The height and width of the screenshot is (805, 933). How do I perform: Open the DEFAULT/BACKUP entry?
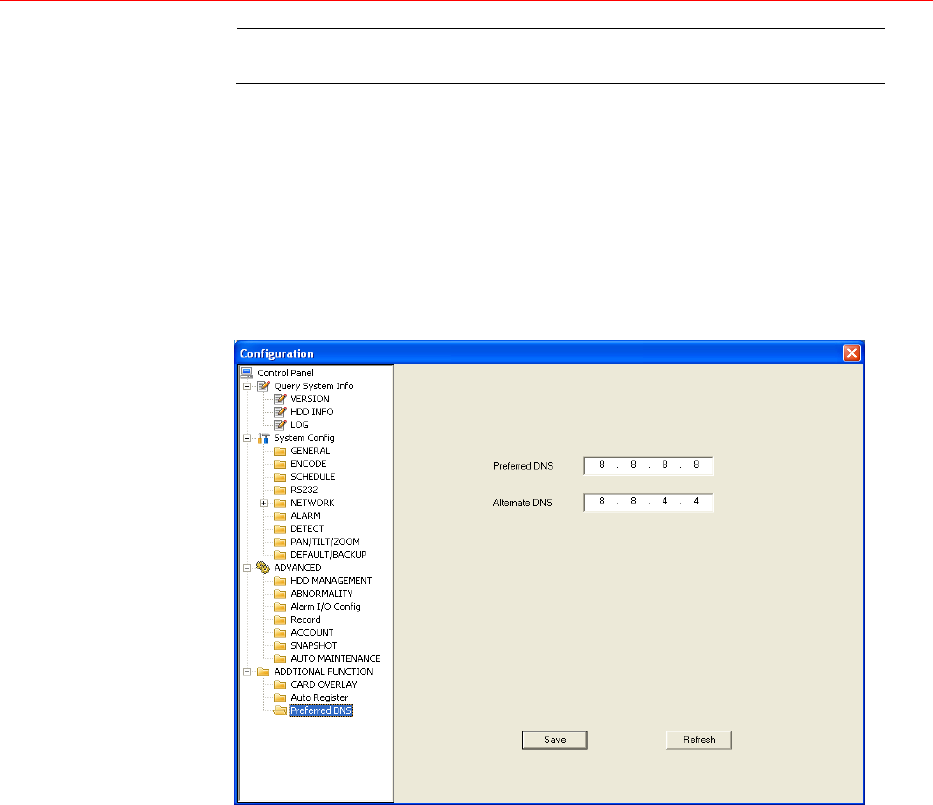pyautogui.click(x=328, y=555)
